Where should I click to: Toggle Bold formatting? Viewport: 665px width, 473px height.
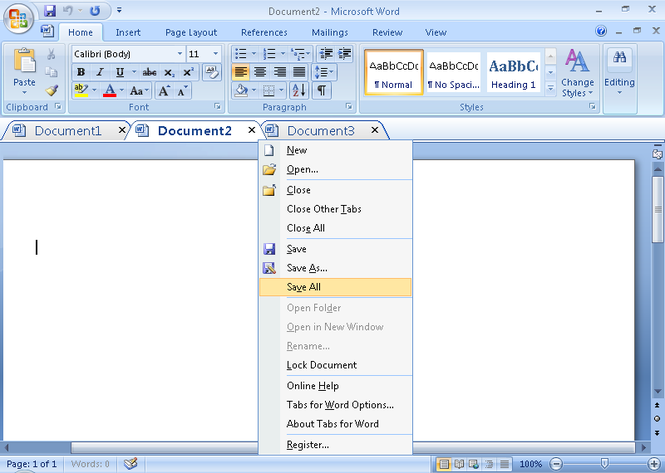tap(81, 73)
